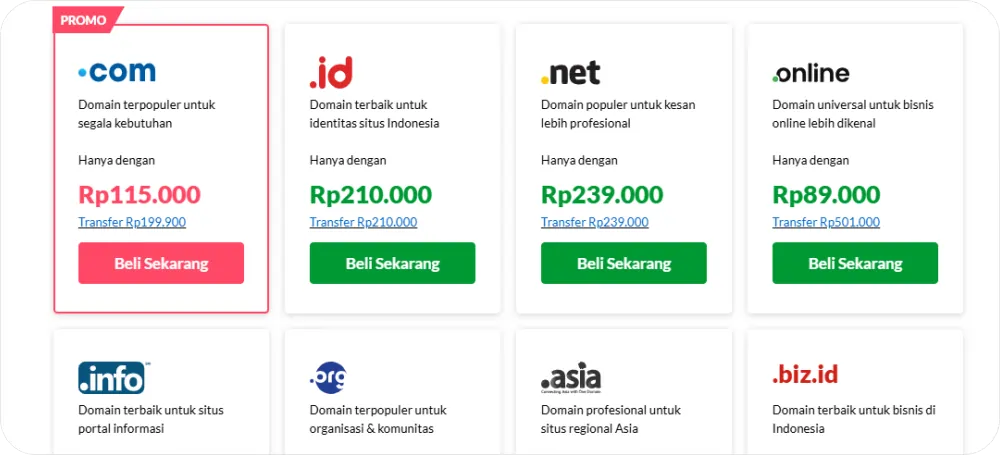Purchase the .online domain via Beli Sekarang
1000x455 pixels.
click(x=855, y=263)
